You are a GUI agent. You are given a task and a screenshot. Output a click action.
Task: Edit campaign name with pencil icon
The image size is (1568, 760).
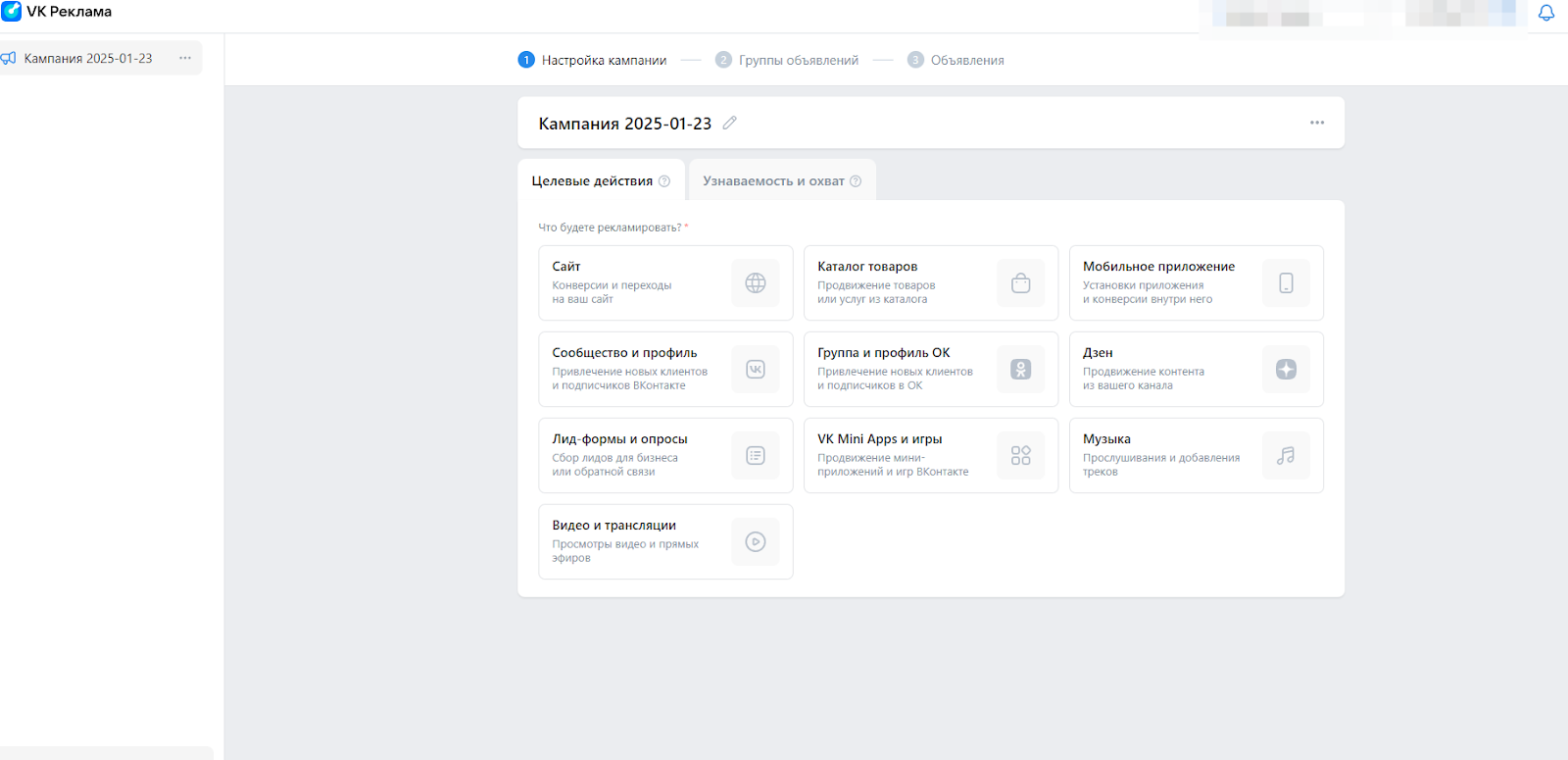(x=729, y=123)
